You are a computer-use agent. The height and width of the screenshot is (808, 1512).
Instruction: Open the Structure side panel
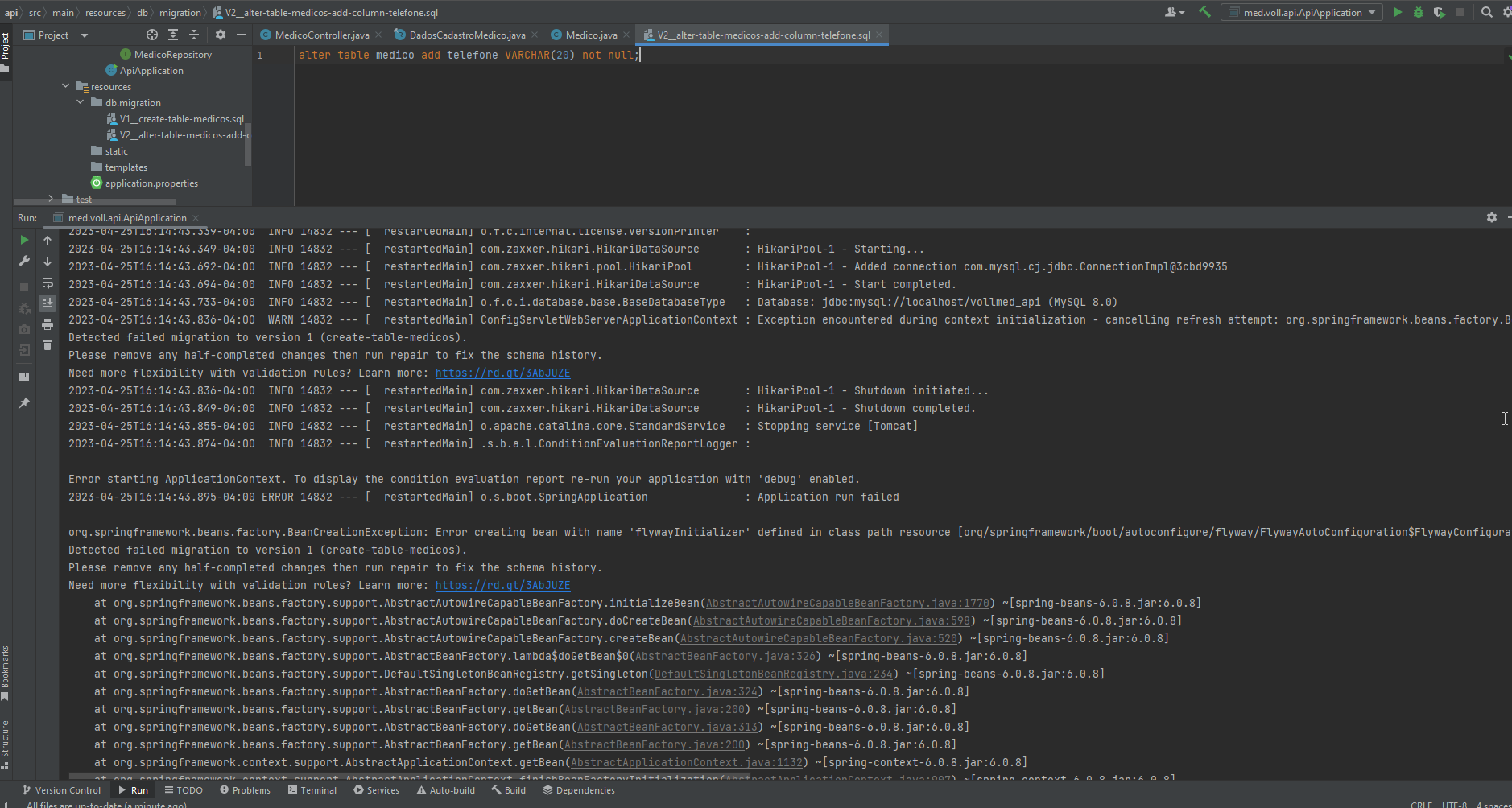[x=5, y=745]
